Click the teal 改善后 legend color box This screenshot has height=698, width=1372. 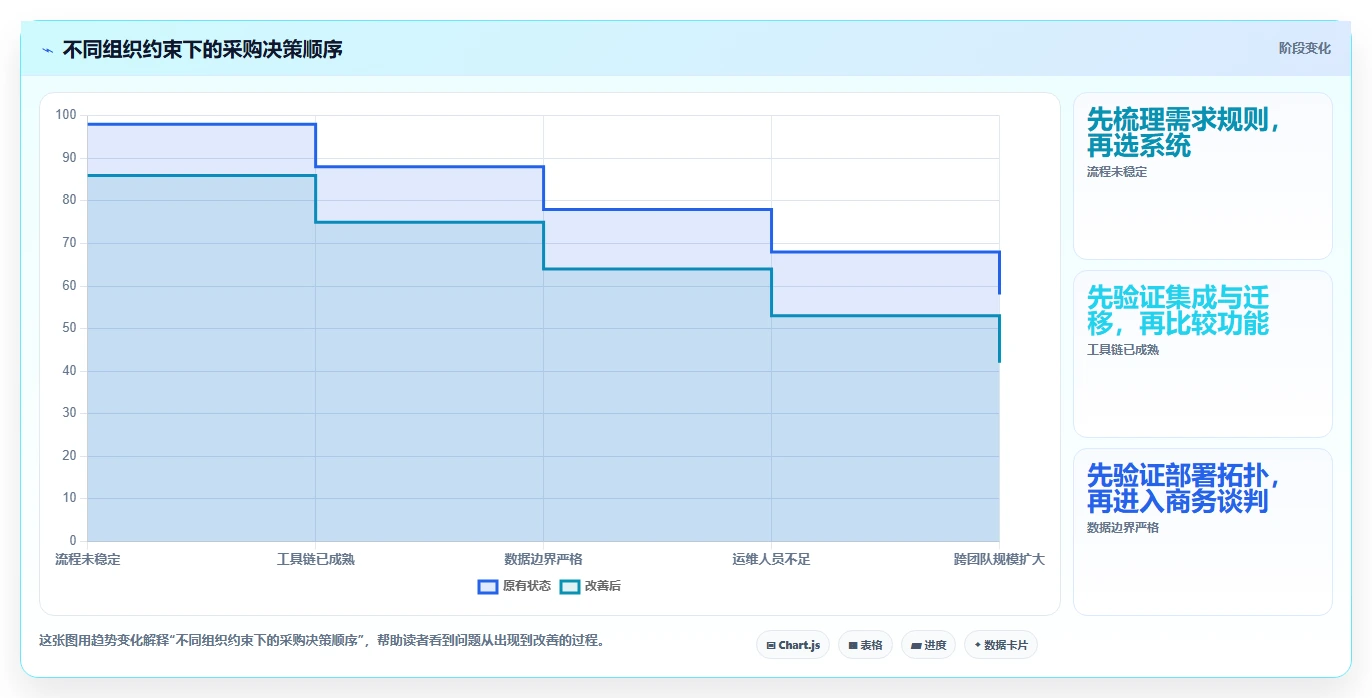click(x=569, y=586)
